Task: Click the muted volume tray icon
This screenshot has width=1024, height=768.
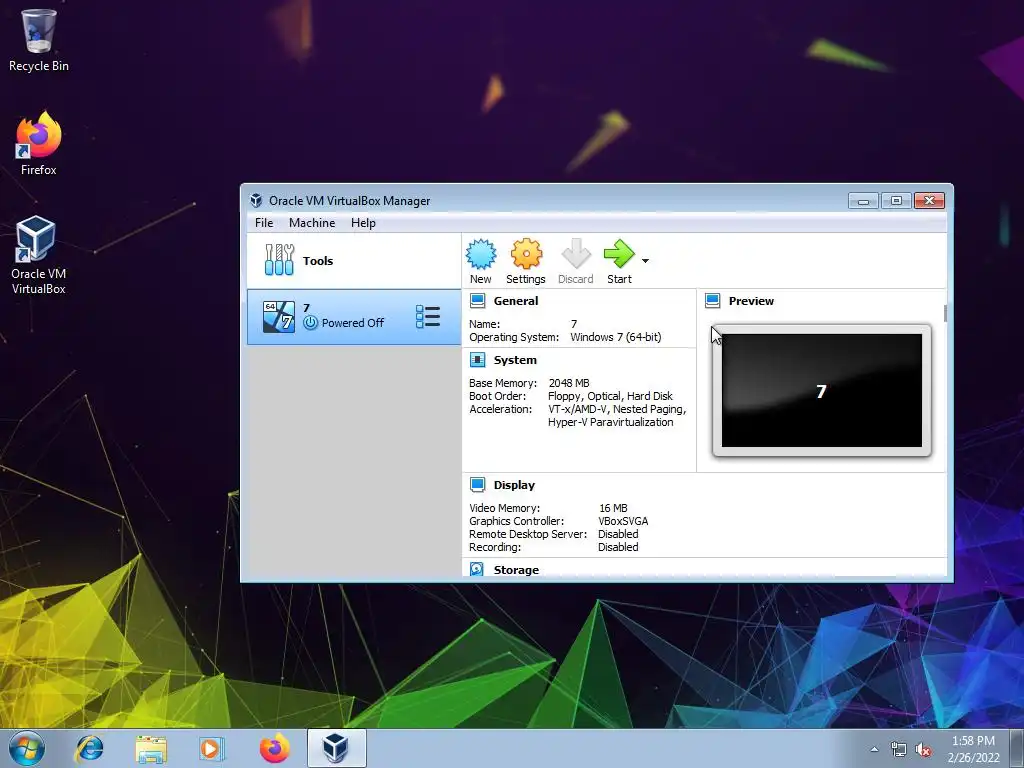Action: click(923, 750)
